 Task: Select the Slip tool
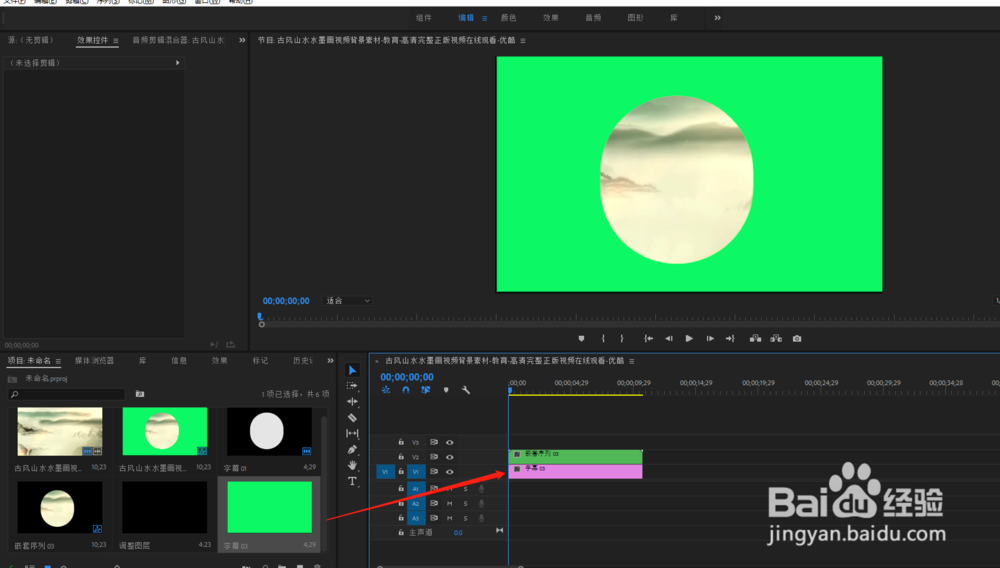[352, 433]
